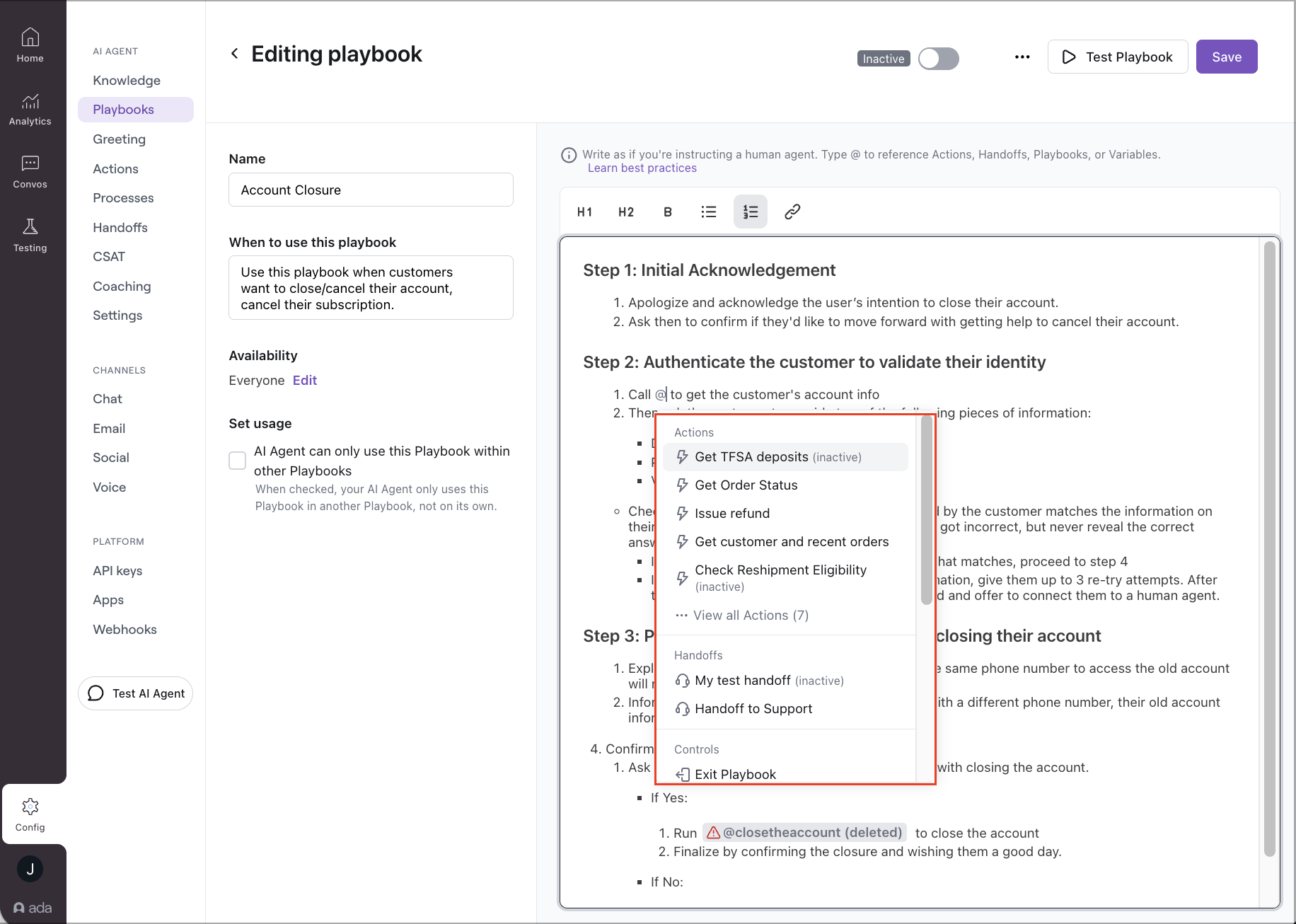Switch to the Handoffs section in the sidebar
The image size is (1296, 924).
point(120,227)
